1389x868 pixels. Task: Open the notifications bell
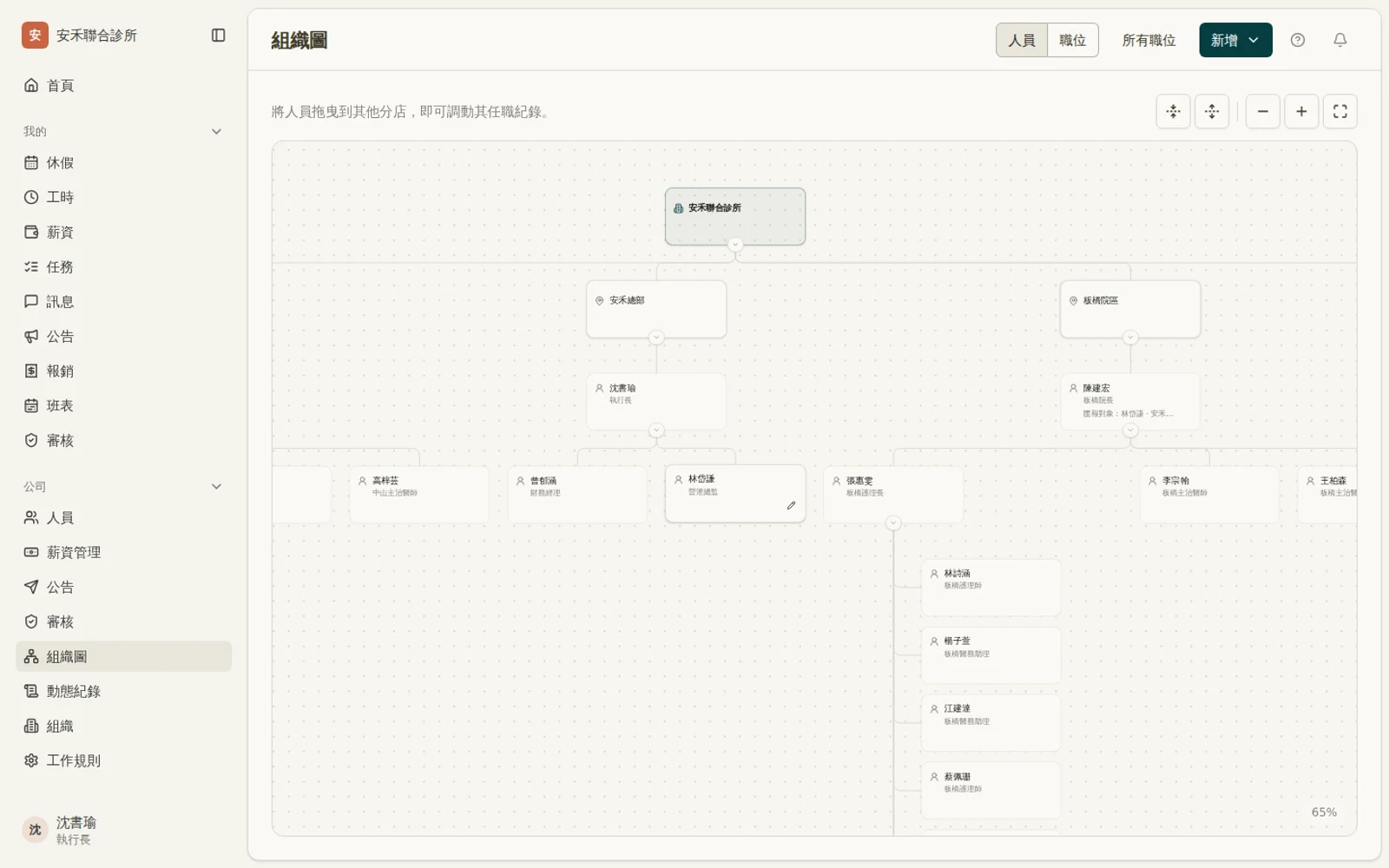click(1340, 40)
